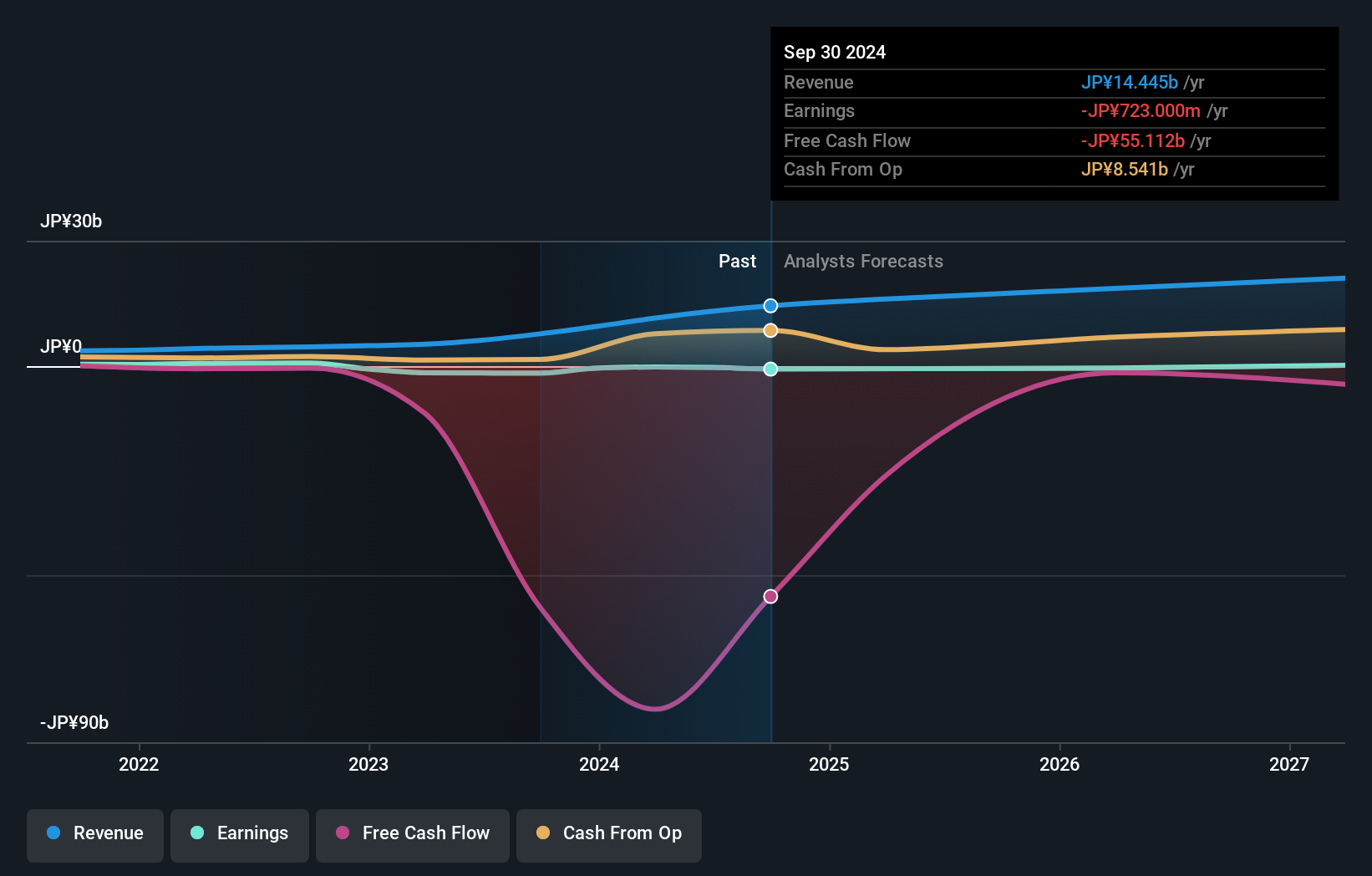Viewport: 1372px width, 876px height.
Task: Click the blue Revenue legend dot
Action: pyautogui.click(x=53, y=833)
